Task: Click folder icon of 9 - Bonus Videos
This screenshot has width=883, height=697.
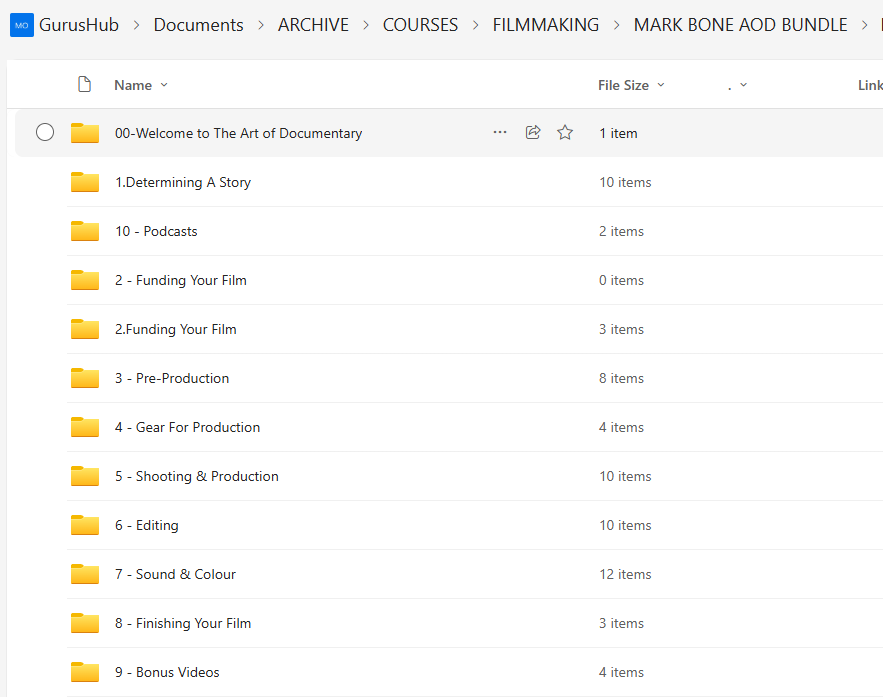Action: coord(85,672)
